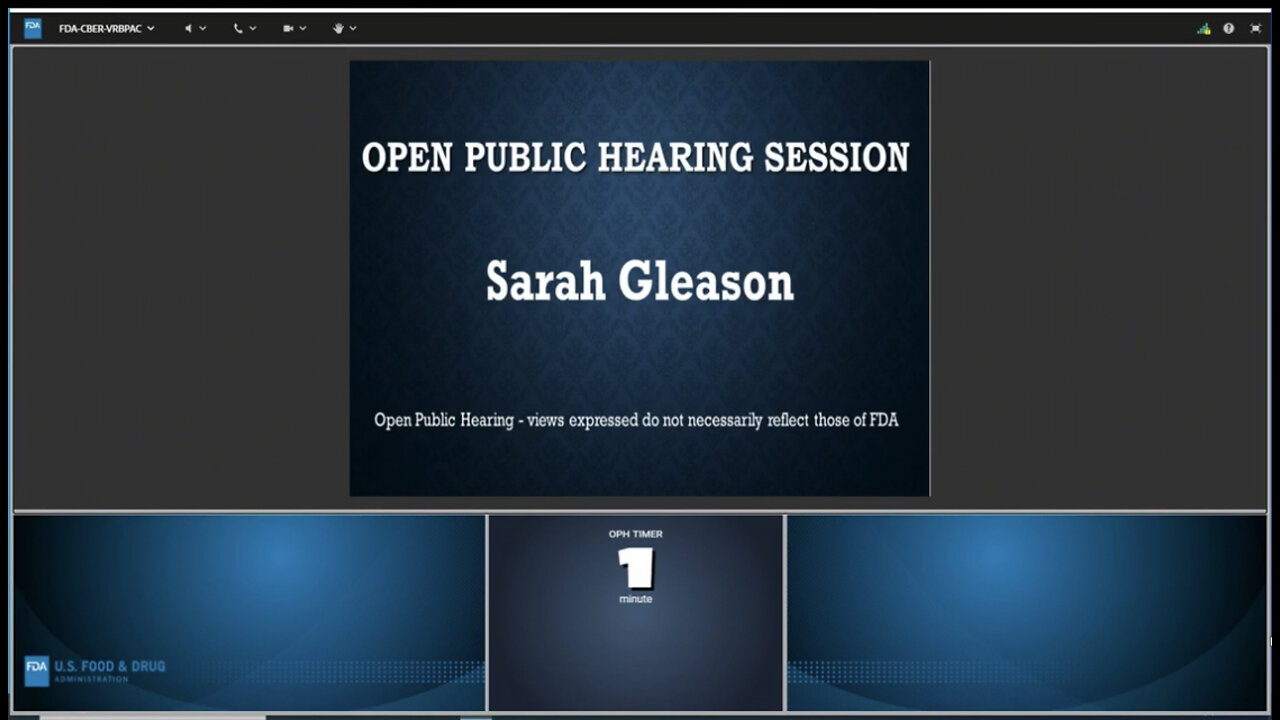Toggle full screen mode icon

[x=1255, y=28]
